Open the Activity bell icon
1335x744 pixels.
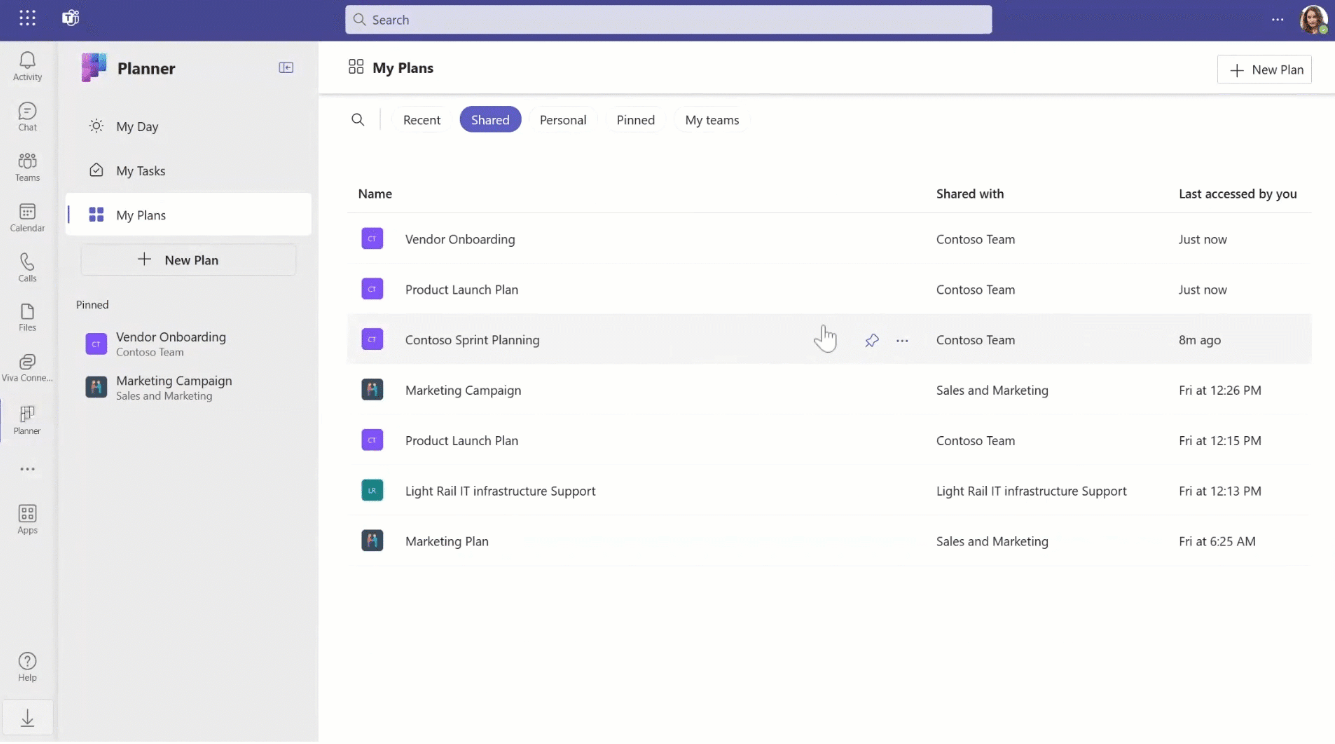(27, 66)
